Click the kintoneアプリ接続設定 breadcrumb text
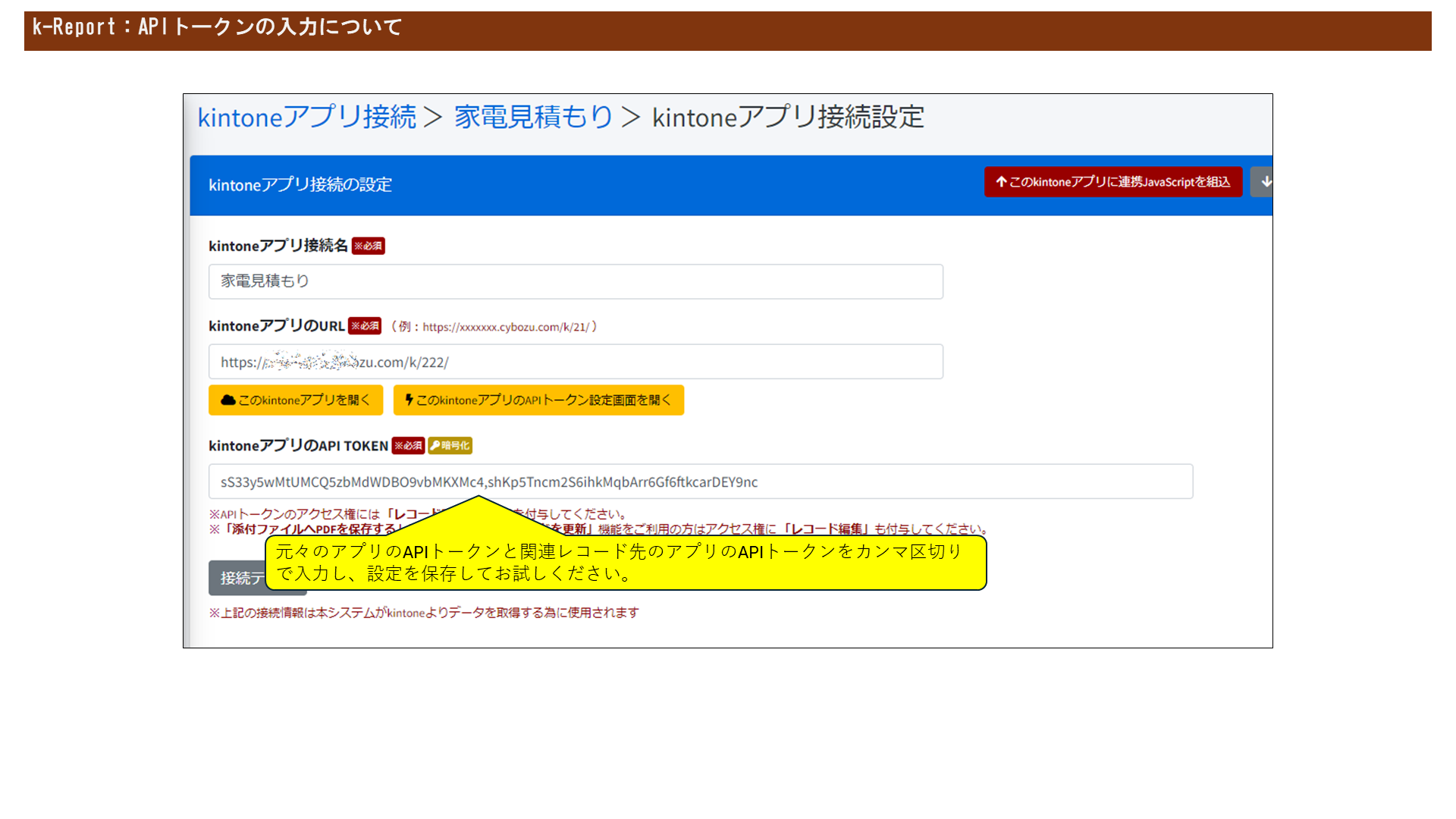Image resolution: width=1456 pixels, height=819 pixels. pyautogui.click(x=788, y=118)
